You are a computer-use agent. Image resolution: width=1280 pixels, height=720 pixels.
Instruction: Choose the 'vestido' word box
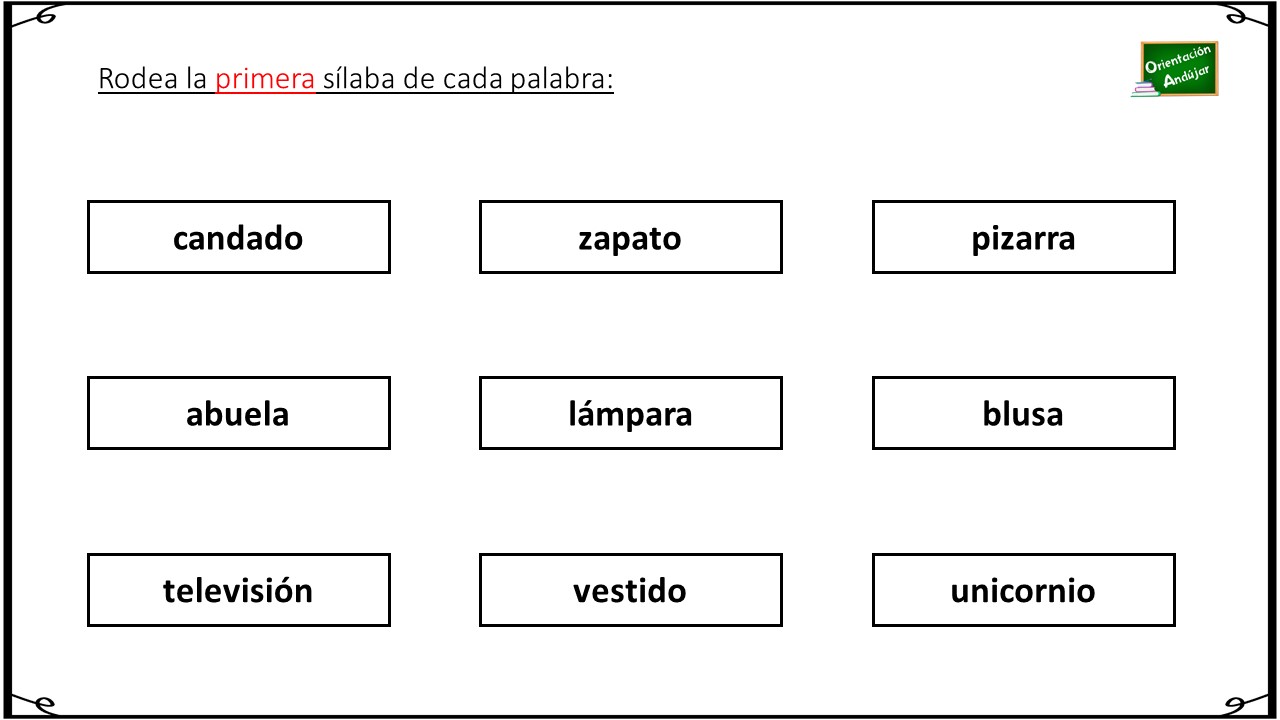[x=631, y=590]
